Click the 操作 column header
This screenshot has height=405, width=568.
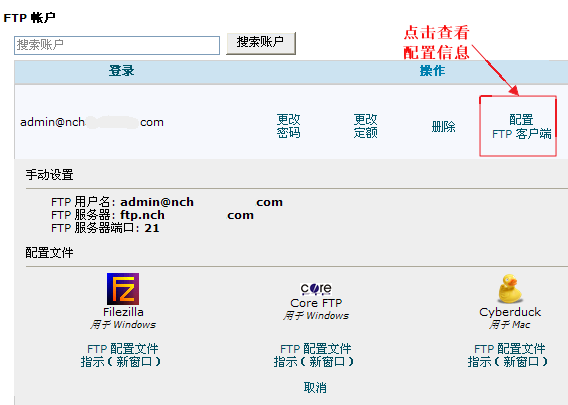pyautogui.click(x=432, y=71)
